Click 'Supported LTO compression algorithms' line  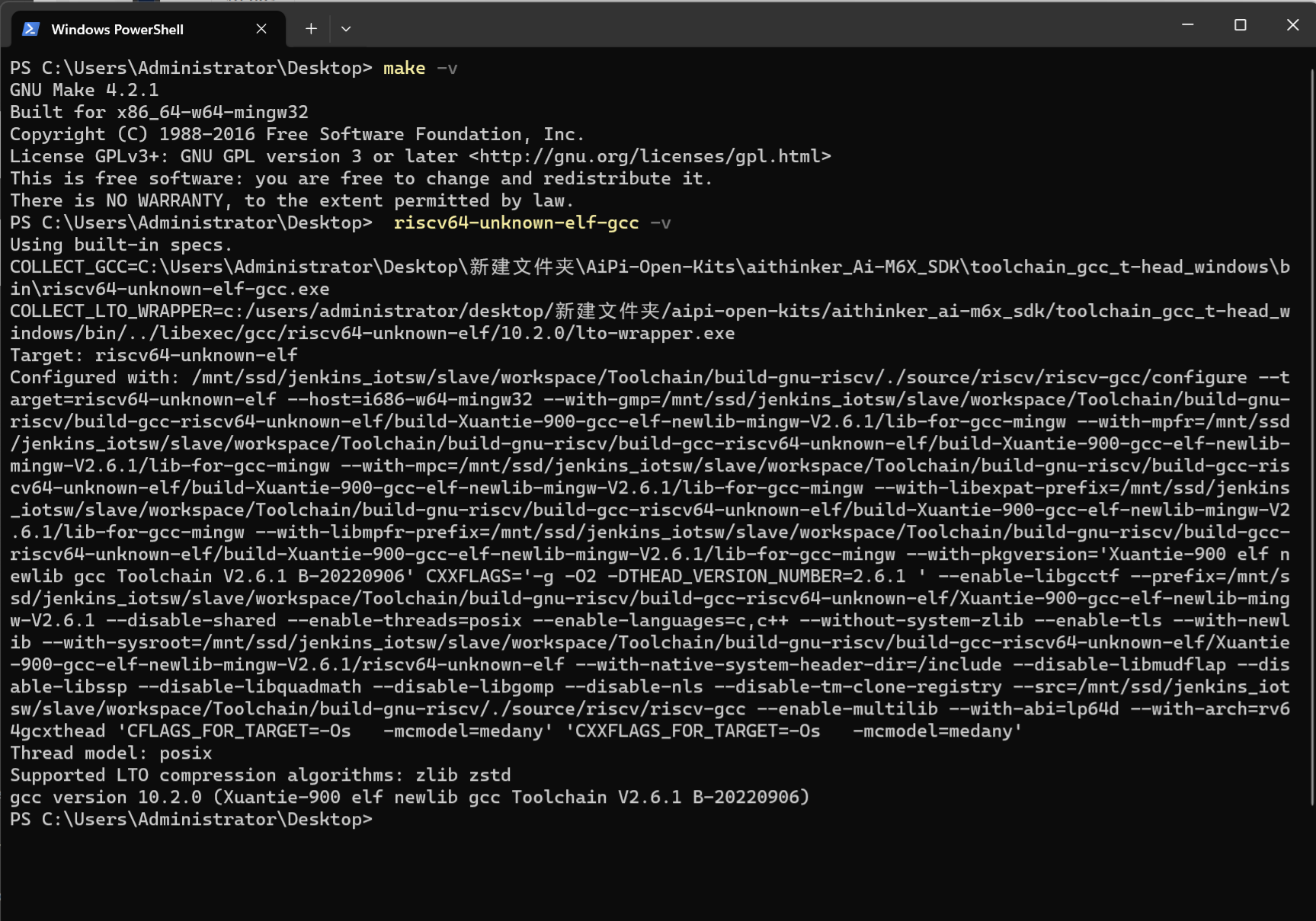tap(261, 775)
